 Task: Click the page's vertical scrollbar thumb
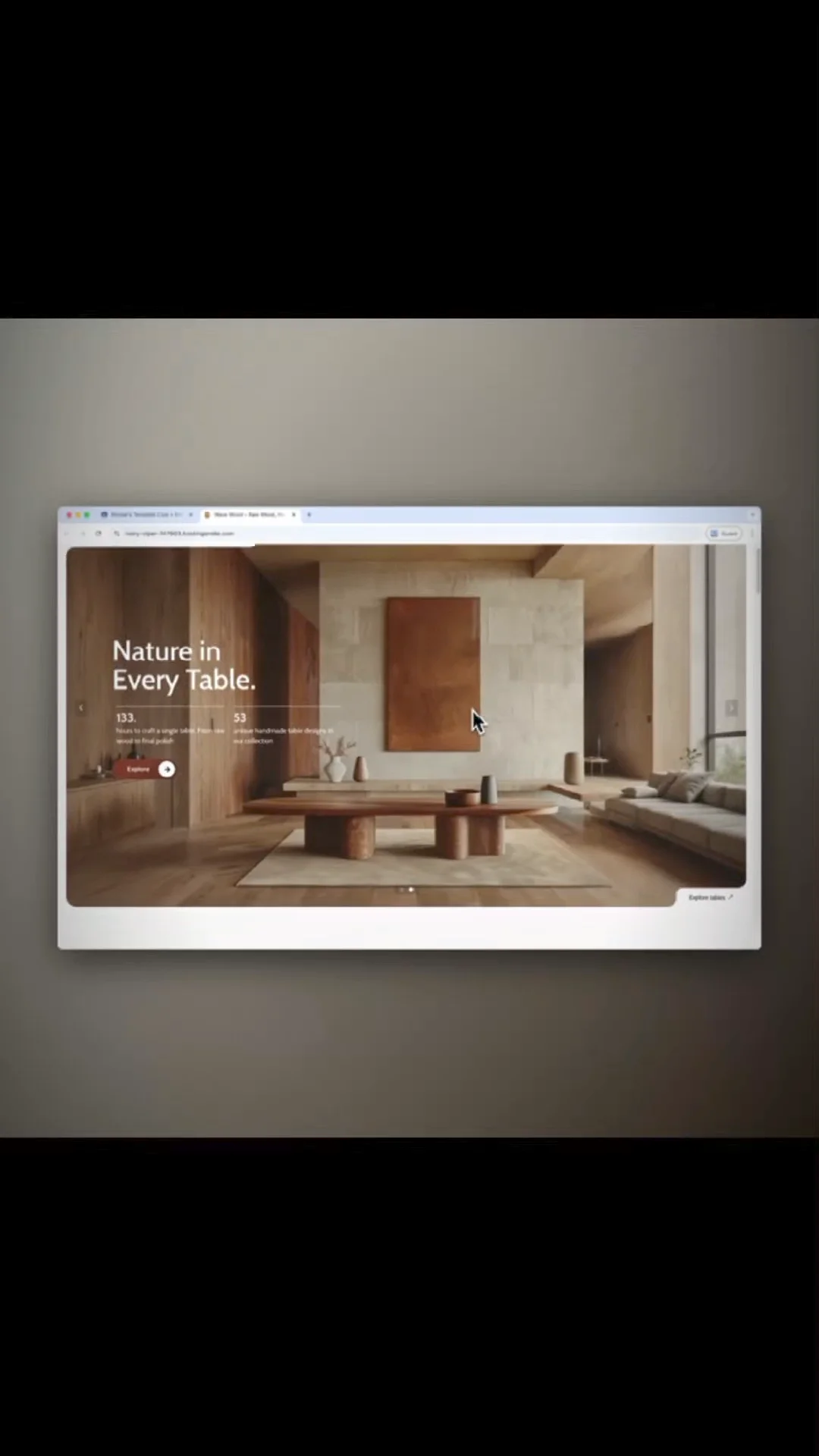[x=758, y=569]
